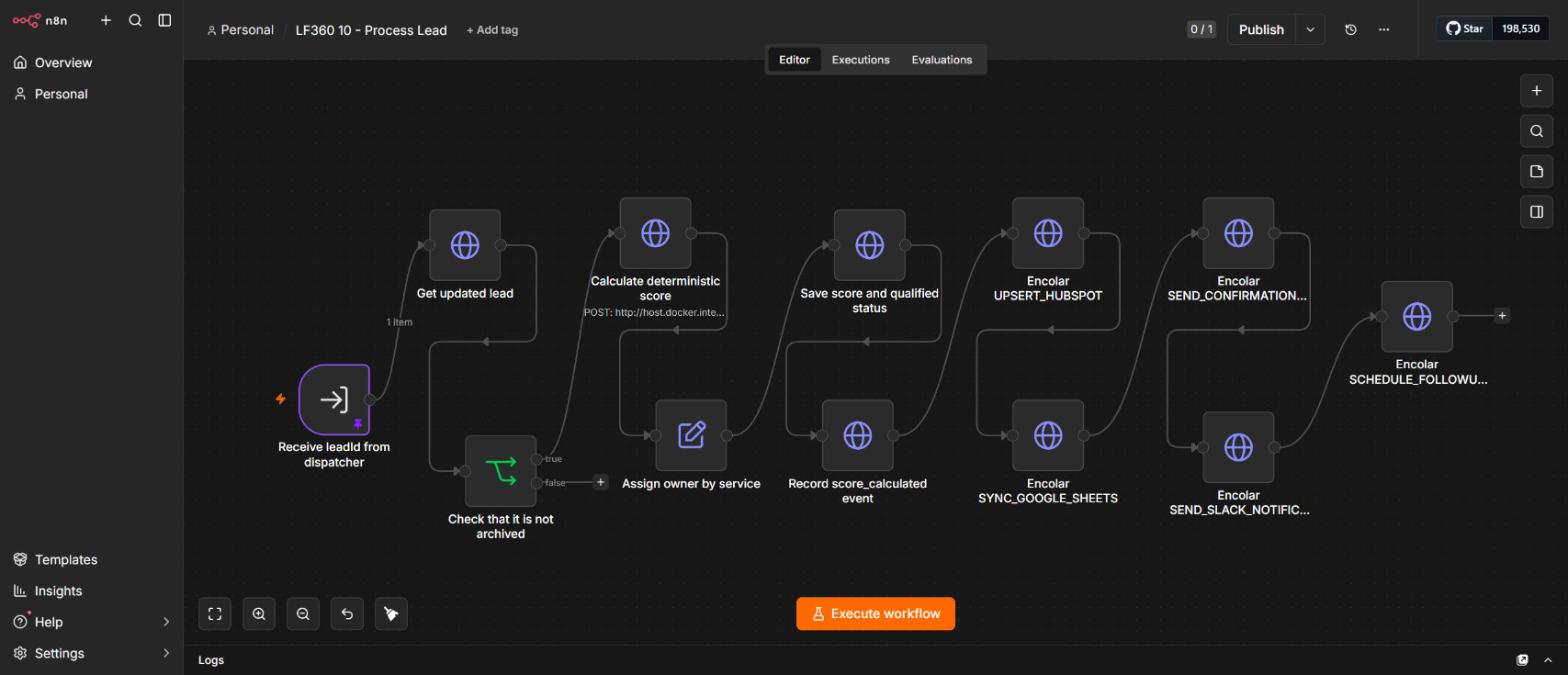Open workflow history clock icon
This screenshot has width=1568, height=675.
click(1350, 29)
